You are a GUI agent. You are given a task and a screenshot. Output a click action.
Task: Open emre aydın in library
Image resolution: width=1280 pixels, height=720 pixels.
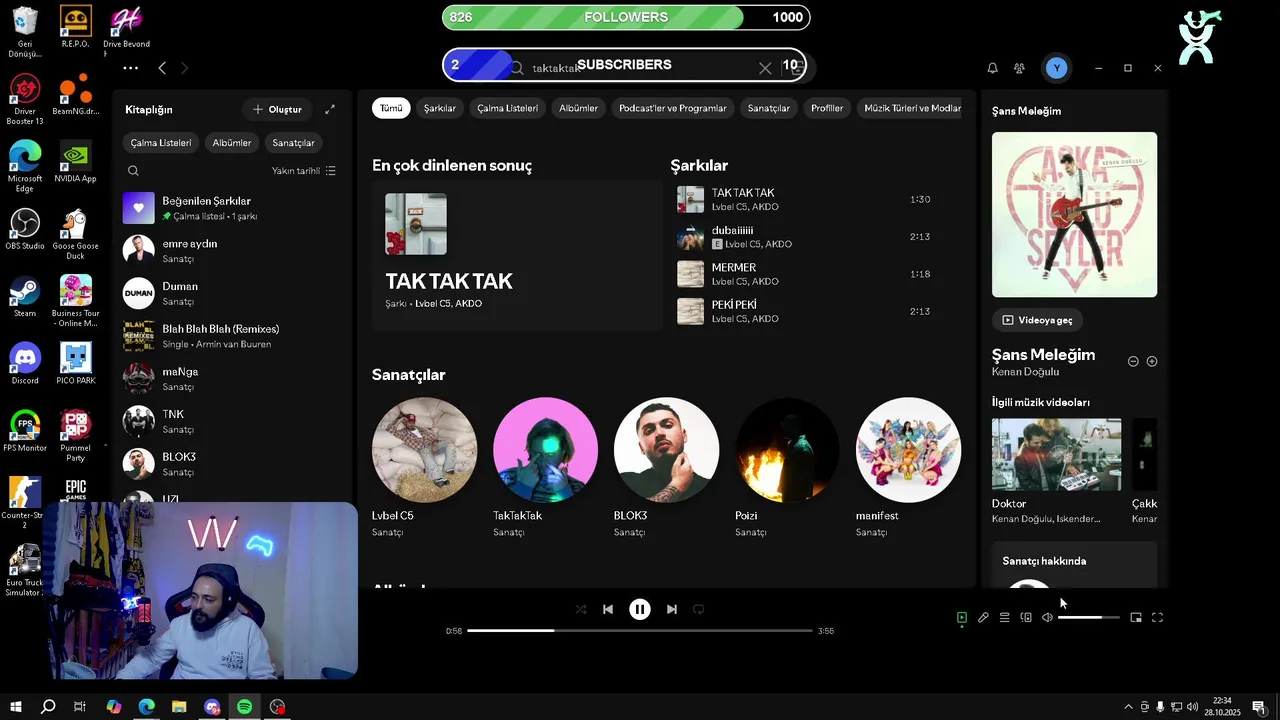(232, 250)
